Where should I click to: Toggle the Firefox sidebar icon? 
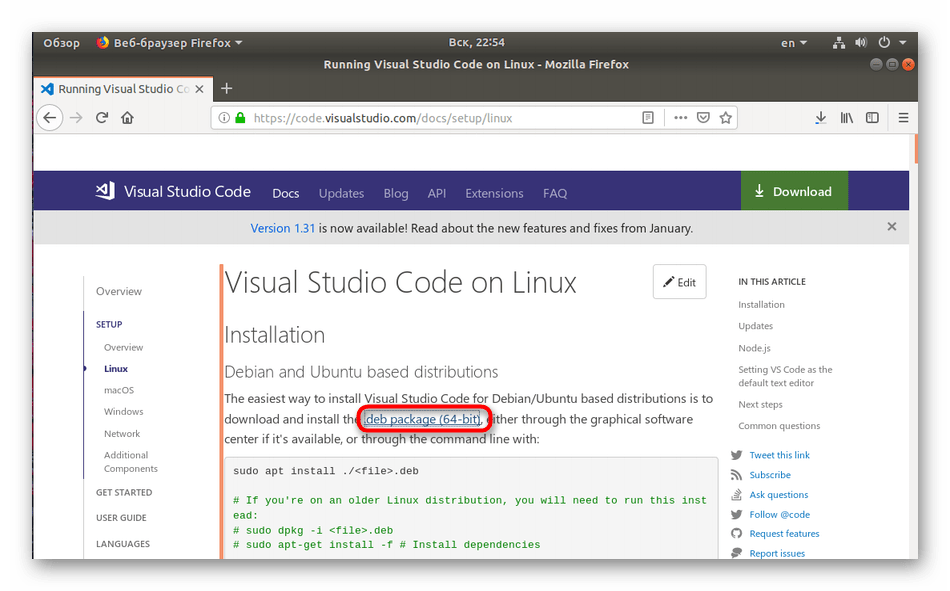coord(872,118)
